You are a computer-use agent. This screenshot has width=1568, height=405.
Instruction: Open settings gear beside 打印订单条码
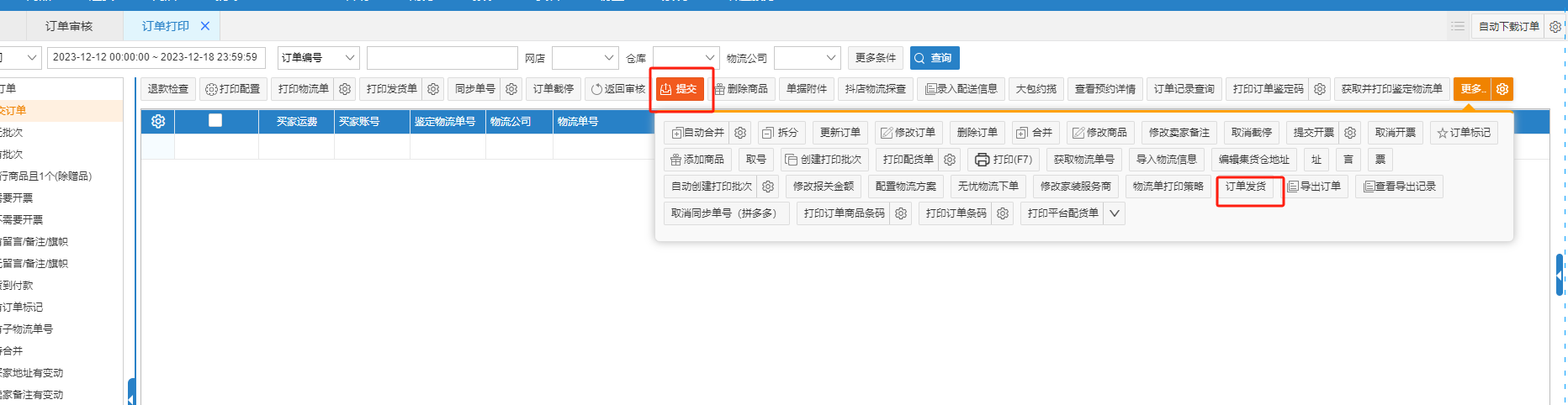tap(1003, 213)
